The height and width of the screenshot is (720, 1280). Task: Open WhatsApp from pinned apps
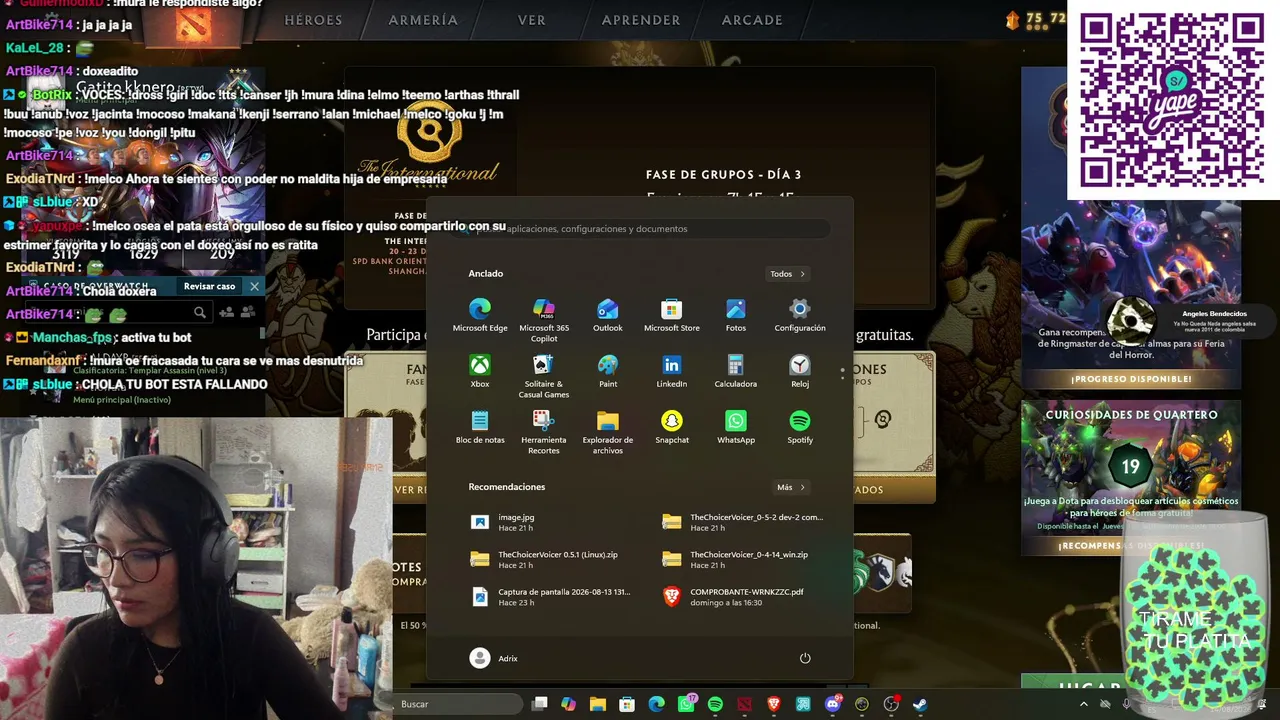point(736,427)
